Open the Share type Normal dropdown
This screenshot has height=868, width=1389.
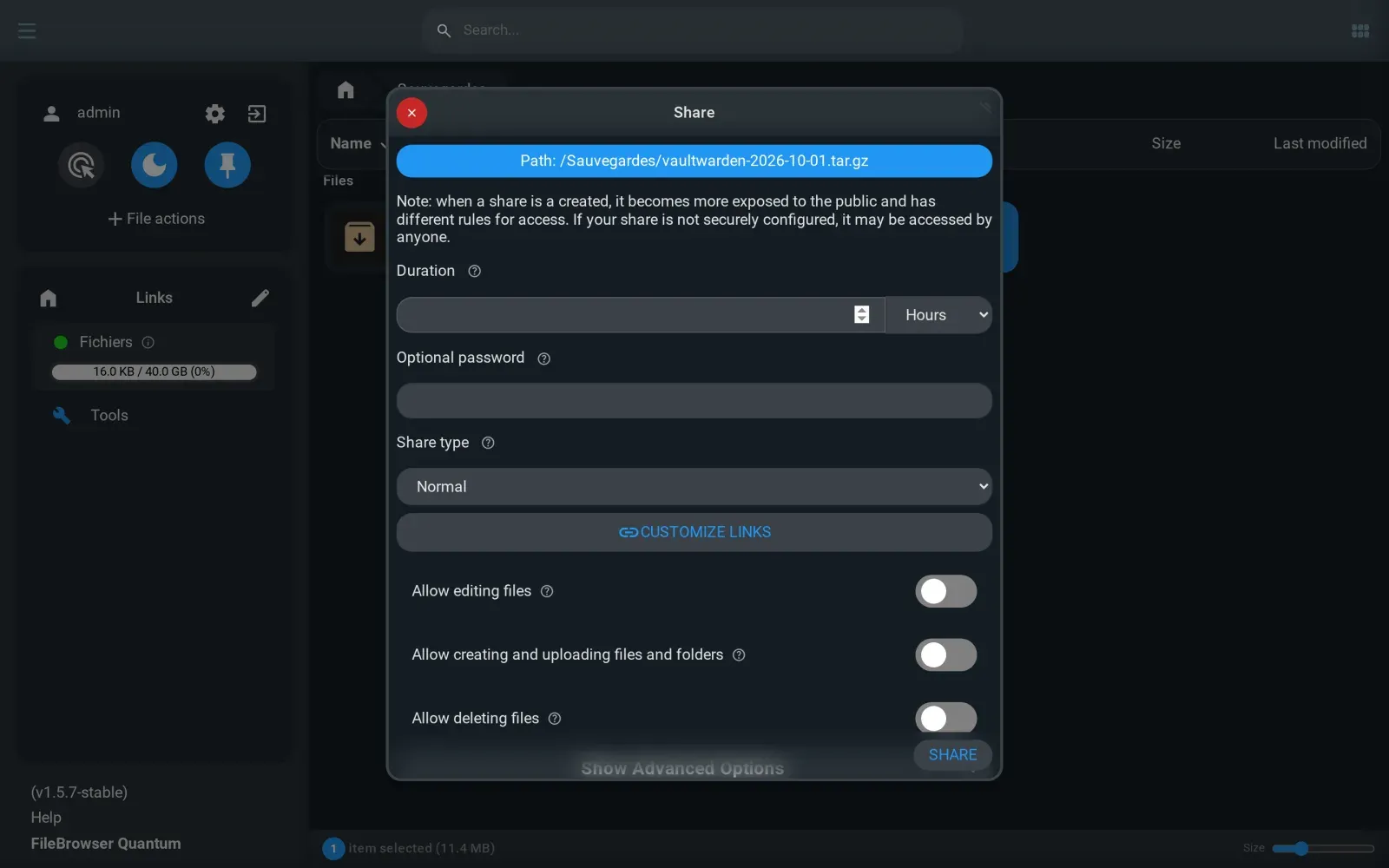pos(694,487)
